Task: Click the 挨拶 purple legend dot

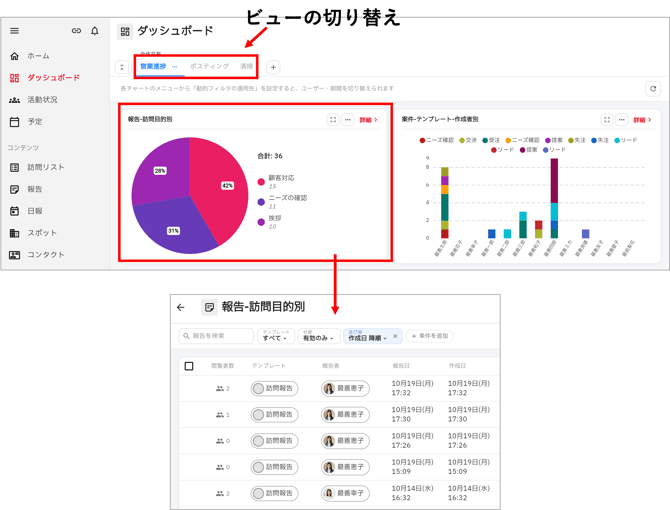Action: (261, 222)
